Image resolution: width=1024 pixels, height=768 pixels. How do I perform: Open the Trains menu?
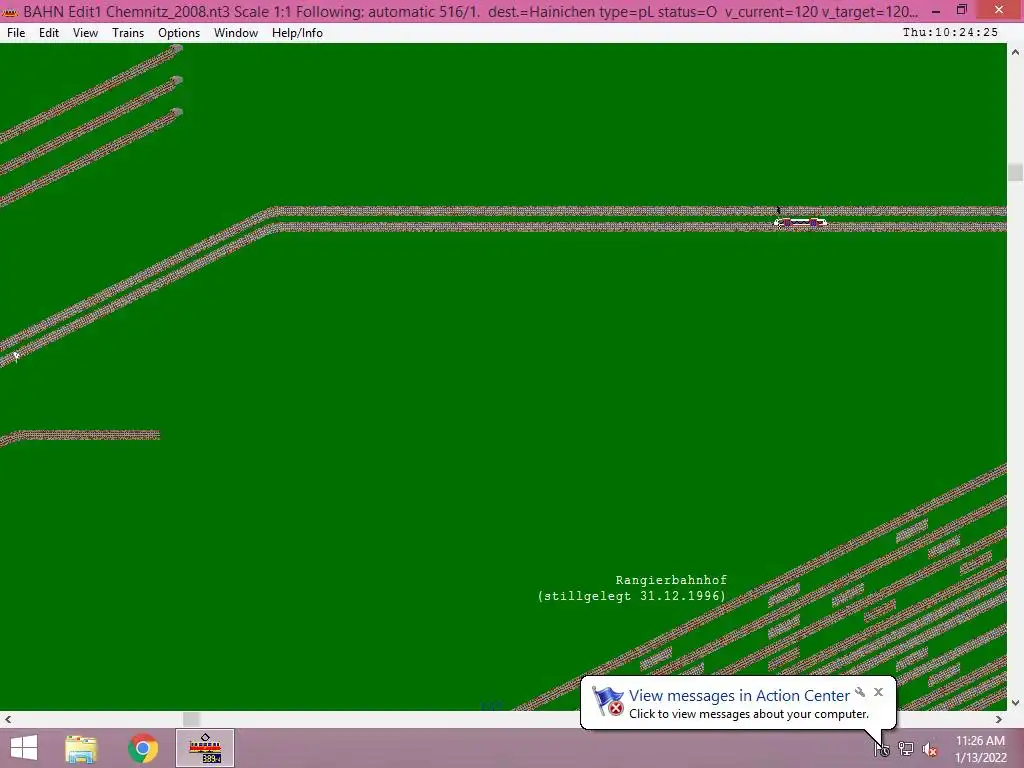click(x=128, y=33)
